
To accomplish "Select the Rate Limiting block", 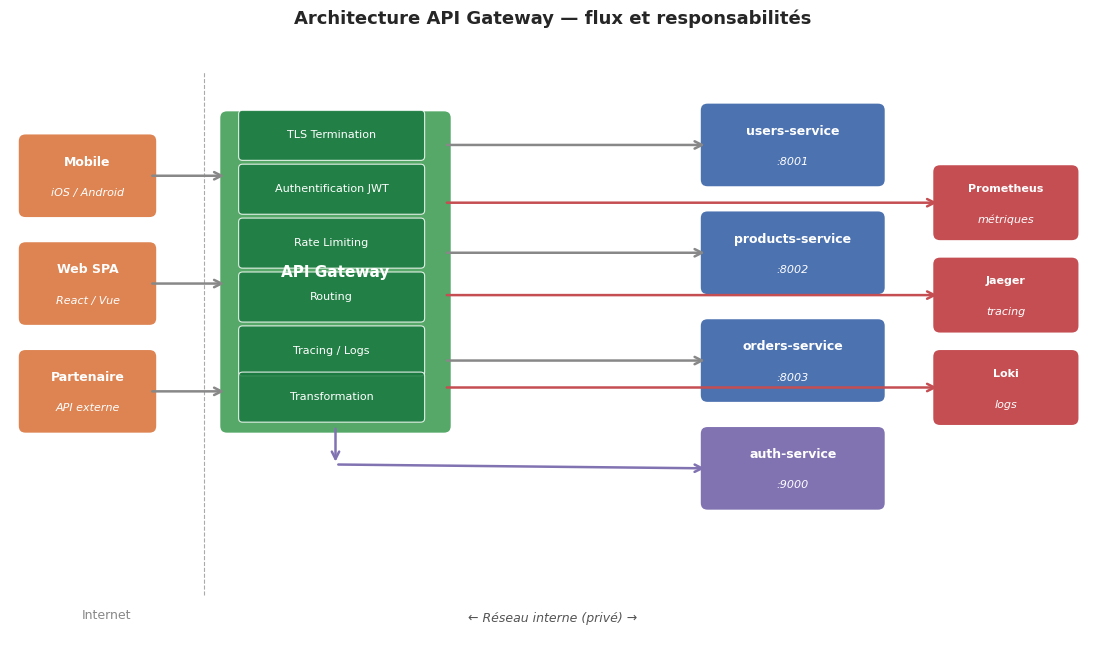I will pyautogui.click(x=331, y=243).
